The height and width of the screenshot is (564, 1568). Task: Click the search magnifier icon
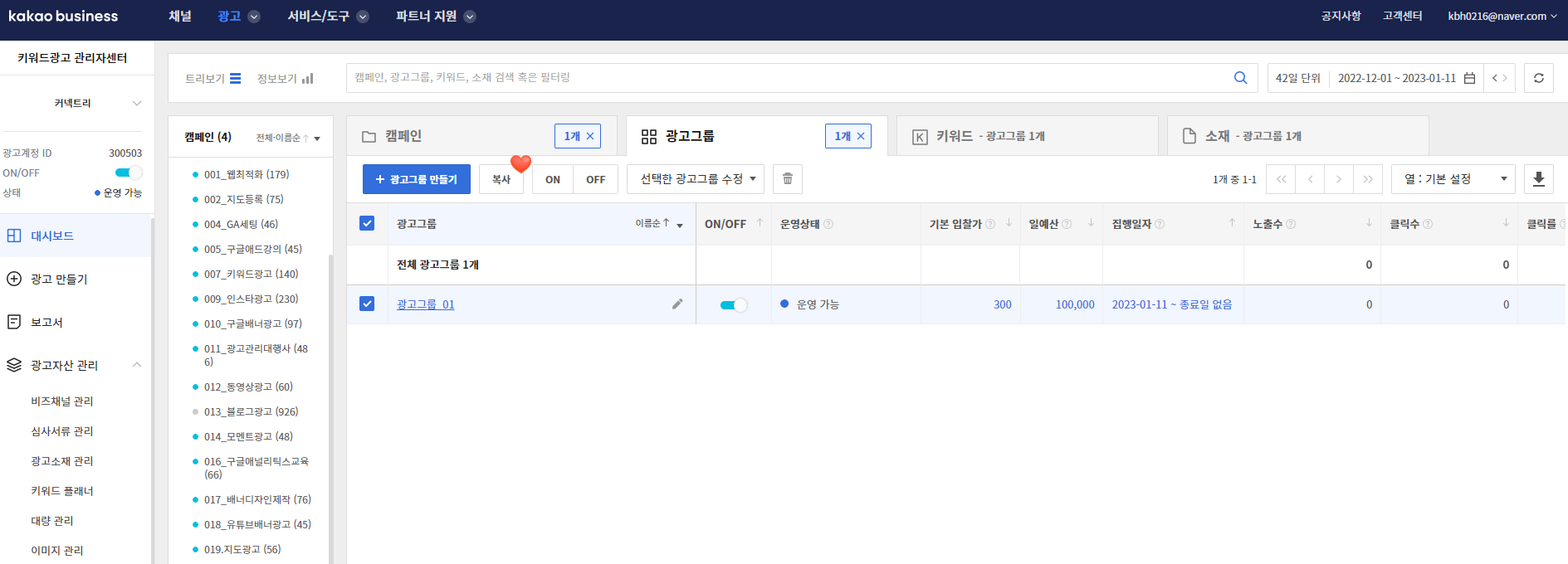1240,78
